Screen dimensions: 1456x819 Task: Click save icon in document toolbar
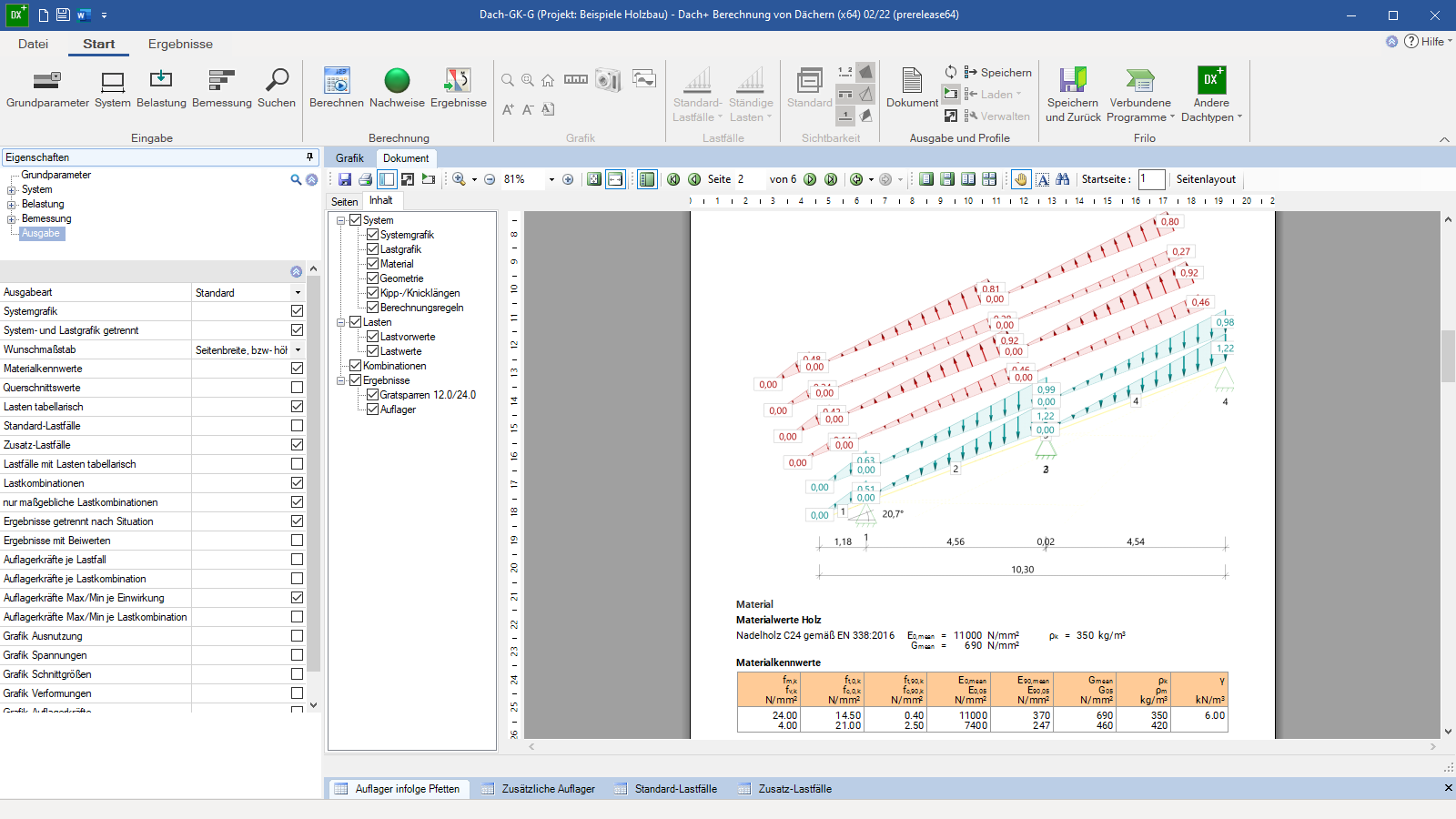[x=345, y=179]
